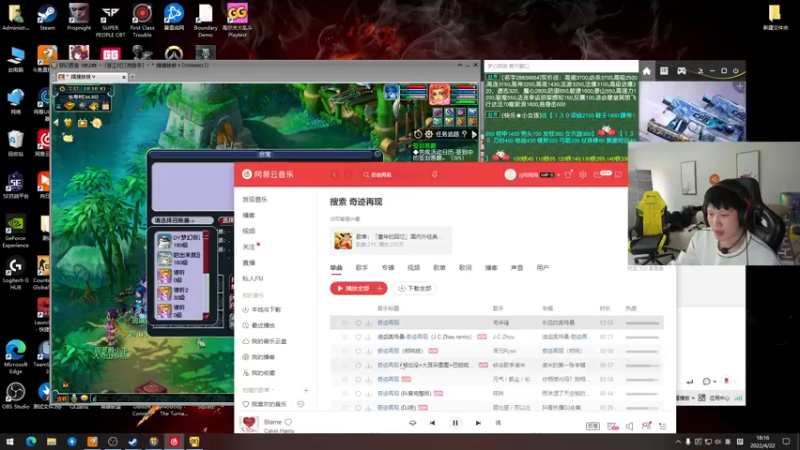
Task: Like the 奇迹再现 (DJ版) song
Action: point(358,408)
